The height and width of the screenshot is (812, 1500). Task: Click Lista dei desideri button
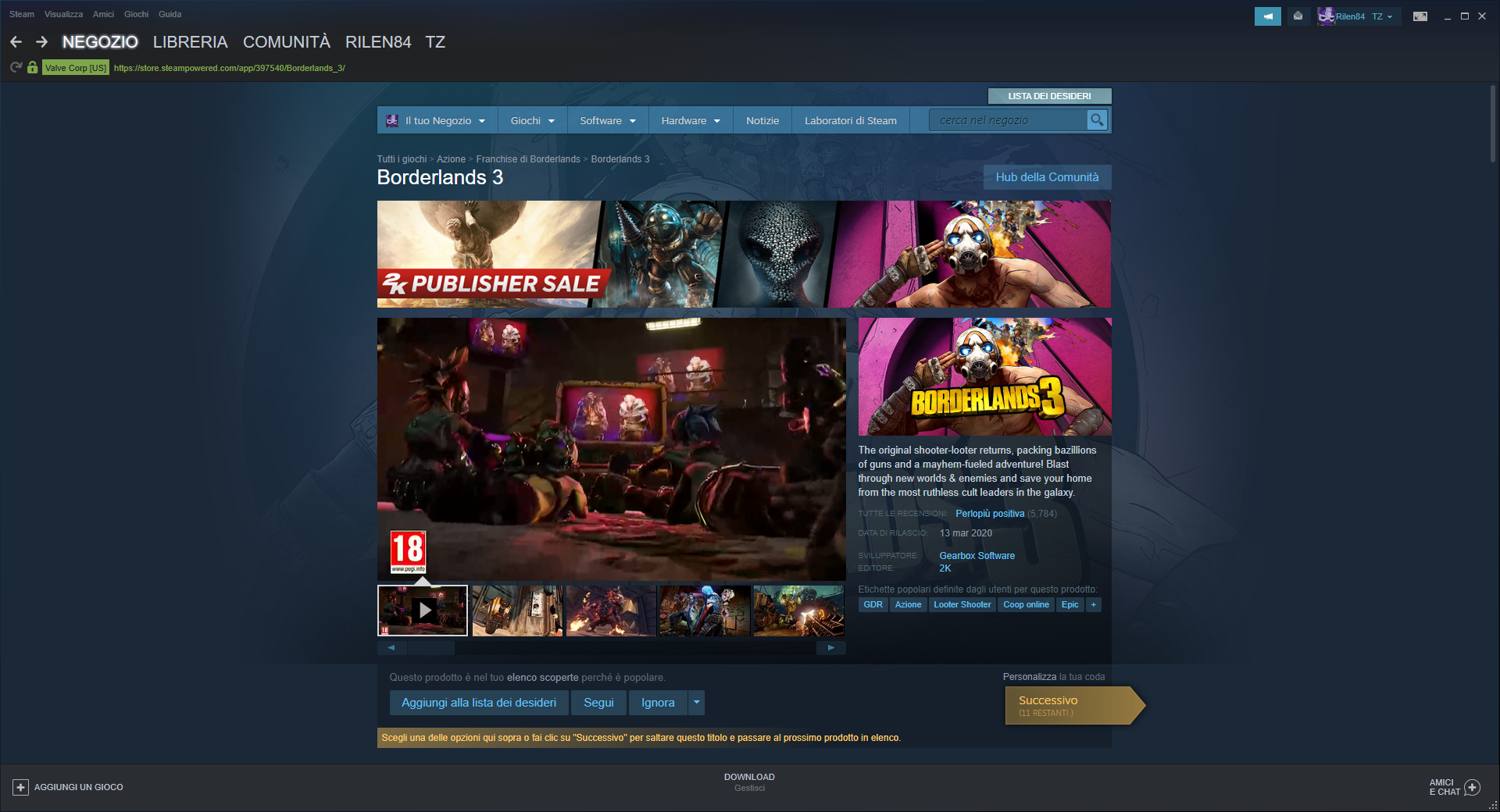click(1049, 96)
